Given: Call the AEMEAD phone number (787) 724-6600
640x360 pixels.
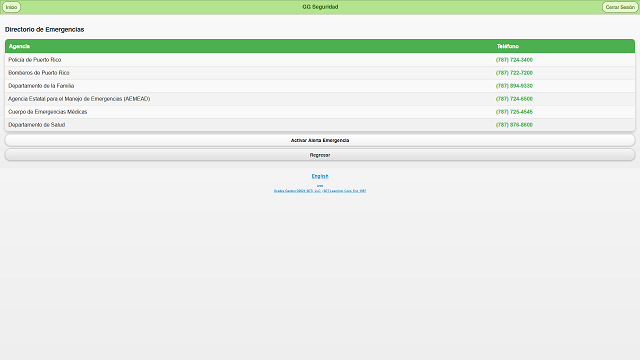Looking at the screenshot, I should tap(514, 99).
